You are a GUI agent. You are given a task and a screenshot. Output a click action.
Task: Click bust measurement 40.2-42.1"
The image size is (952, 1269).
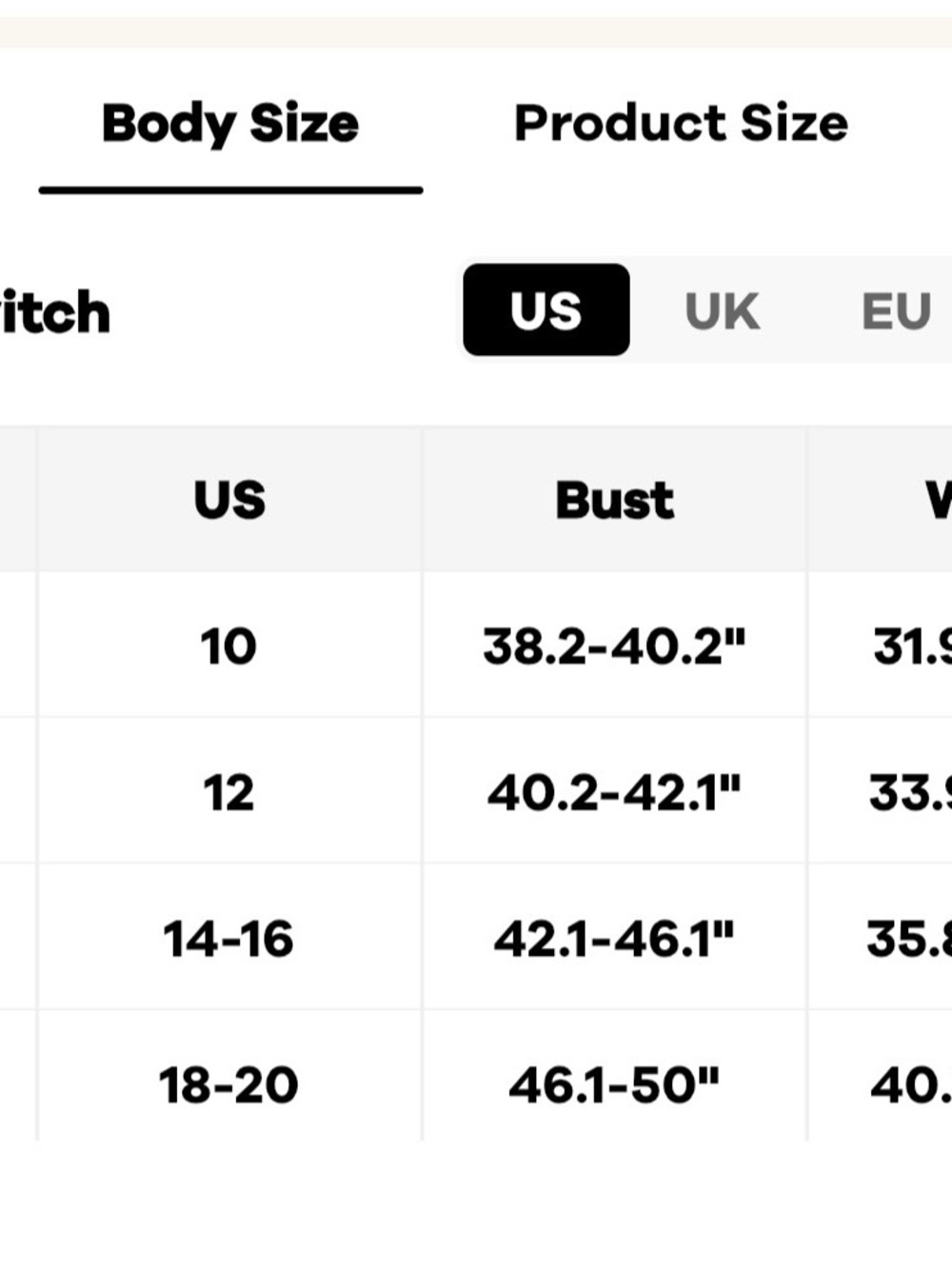[614, 792]
